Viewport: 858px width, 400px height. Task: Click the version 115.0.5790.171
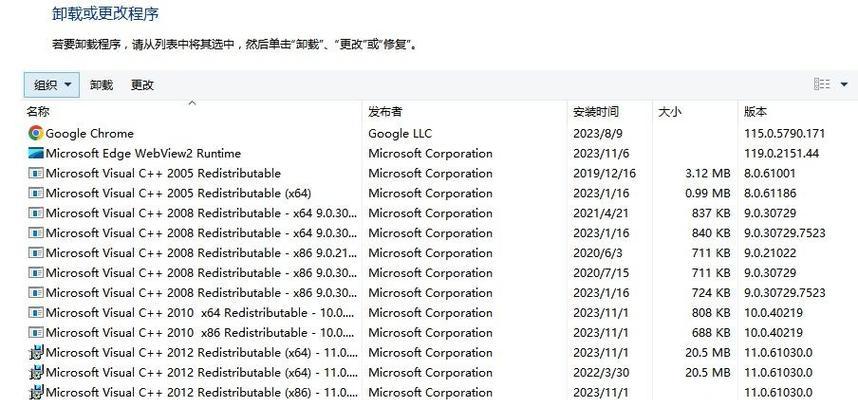click(784, 134)
